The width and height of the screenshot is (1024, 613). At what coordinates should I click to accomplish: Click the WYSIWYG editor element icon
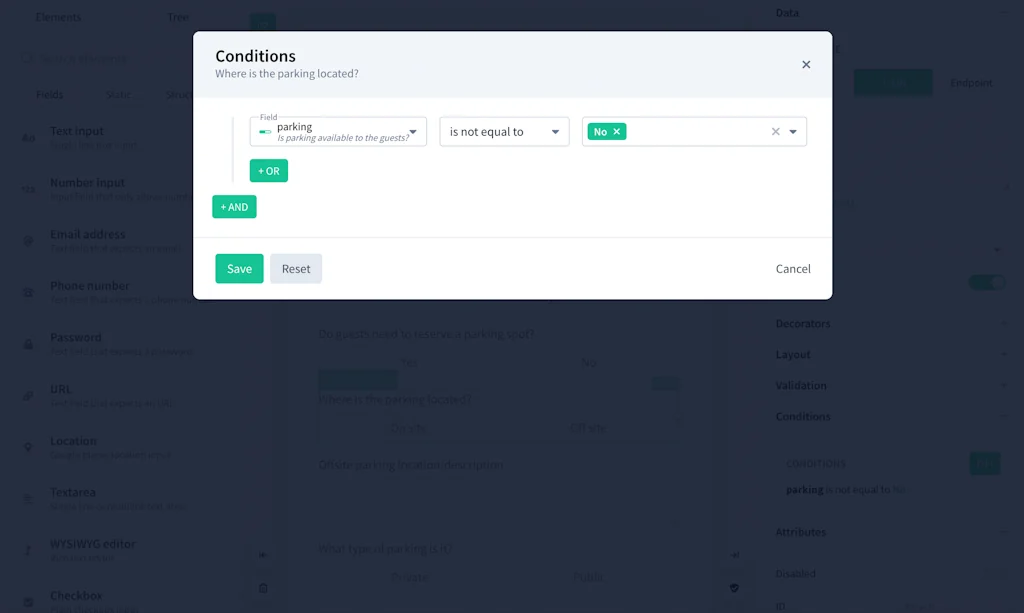(28, 551)
